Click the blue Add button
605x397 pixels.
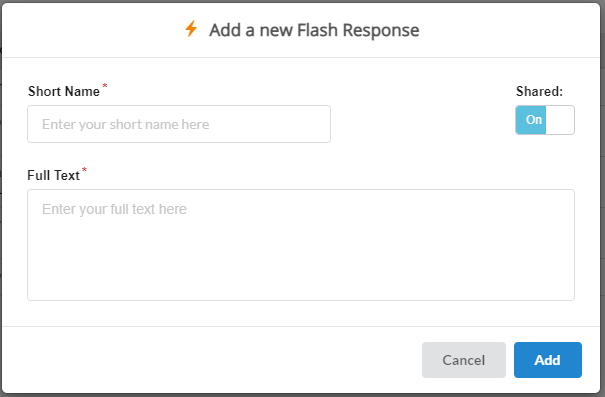point(548,360)
